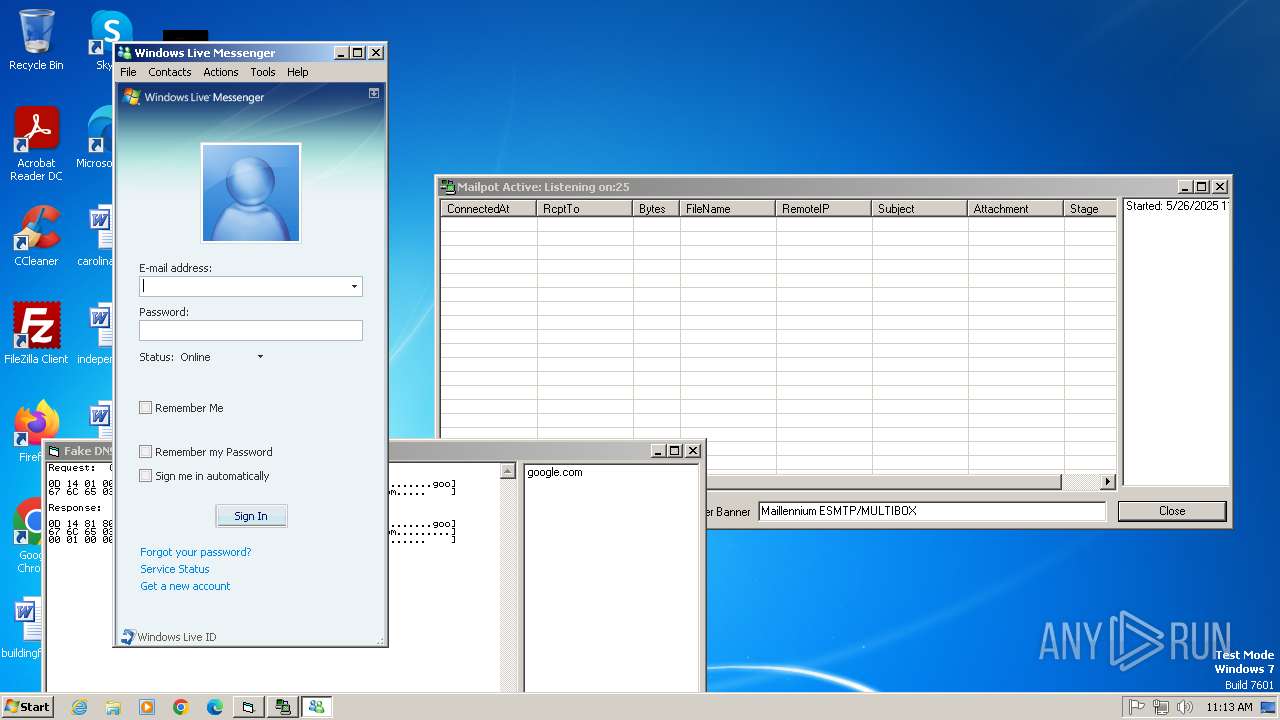1280x720 pixels.
Task: Click Mailpot horizontal scrollbar right arrow
Action: (x=1107, y=482)
